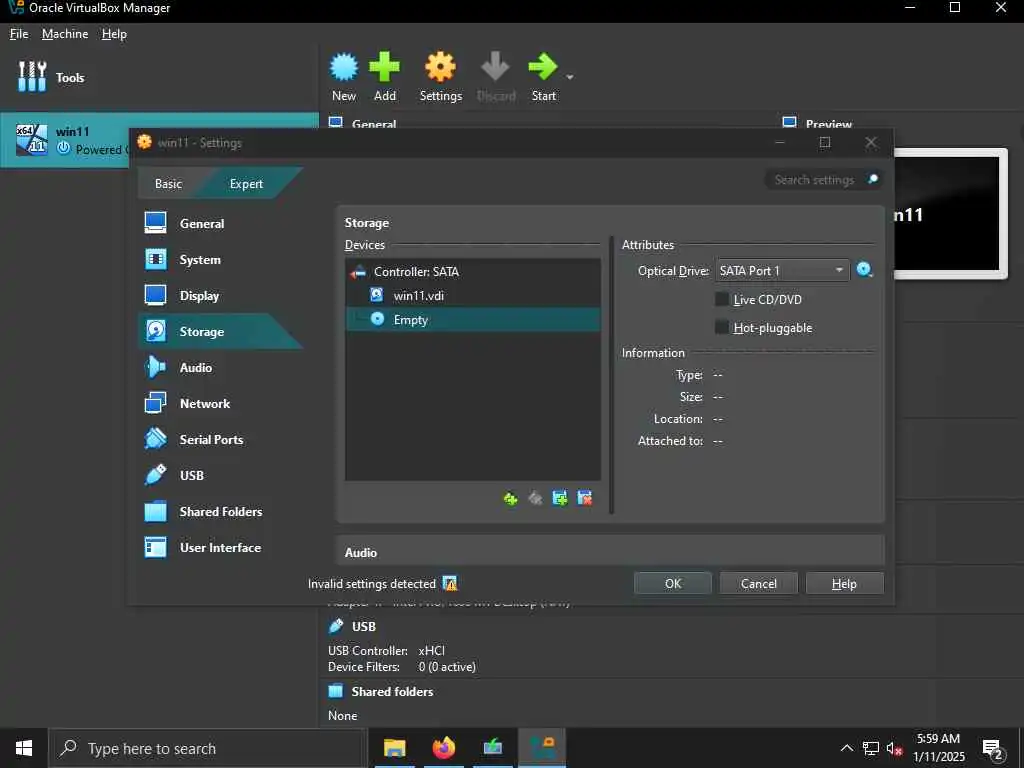Viewport: 1024px width, 768px height.
Task: Switch to the Basic settings tab
Action: coord(168,184)
